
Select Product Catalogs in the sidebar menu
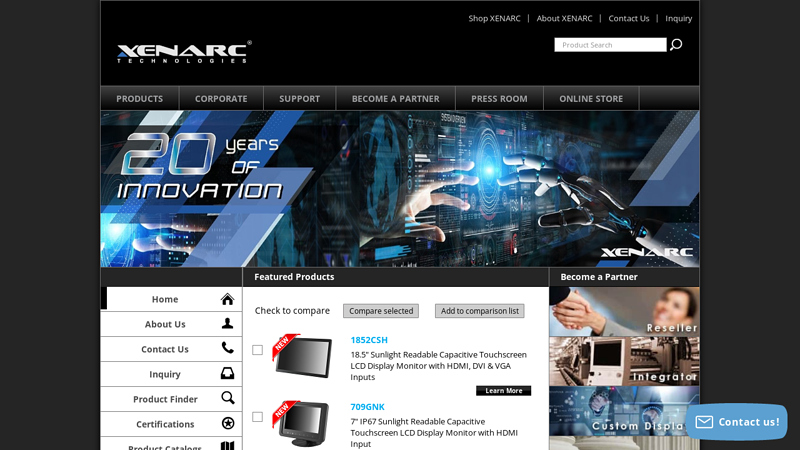click(x=171, y=444)
